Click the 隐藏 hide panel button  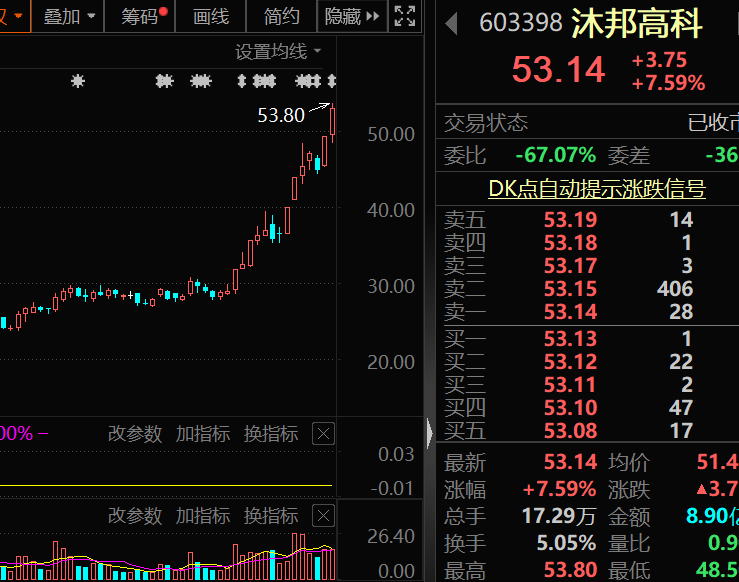point(352,16)
